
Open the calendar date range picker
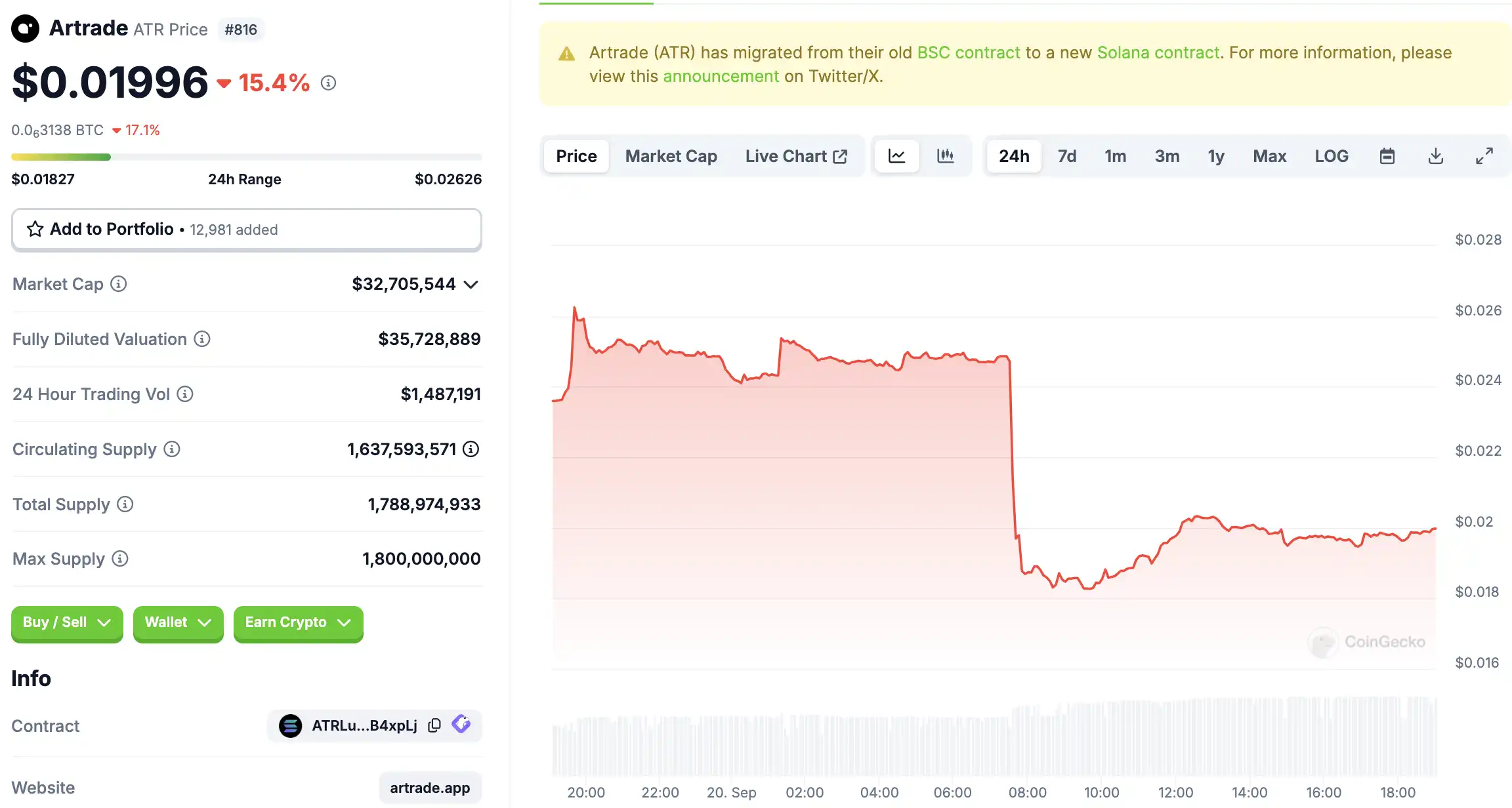pos(1387,156)
